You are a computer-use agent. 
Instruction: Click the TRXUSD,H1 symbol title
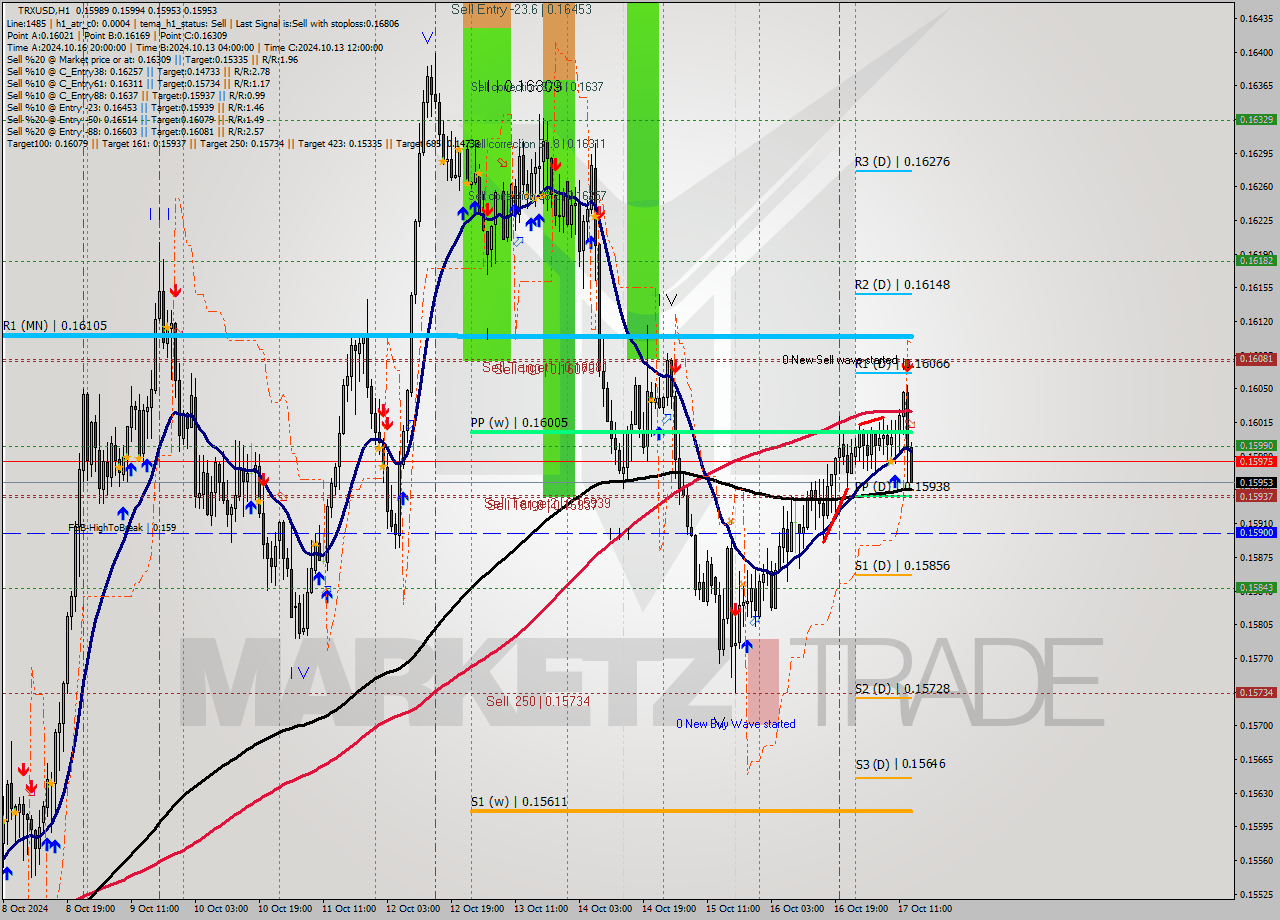click(45, 10)
